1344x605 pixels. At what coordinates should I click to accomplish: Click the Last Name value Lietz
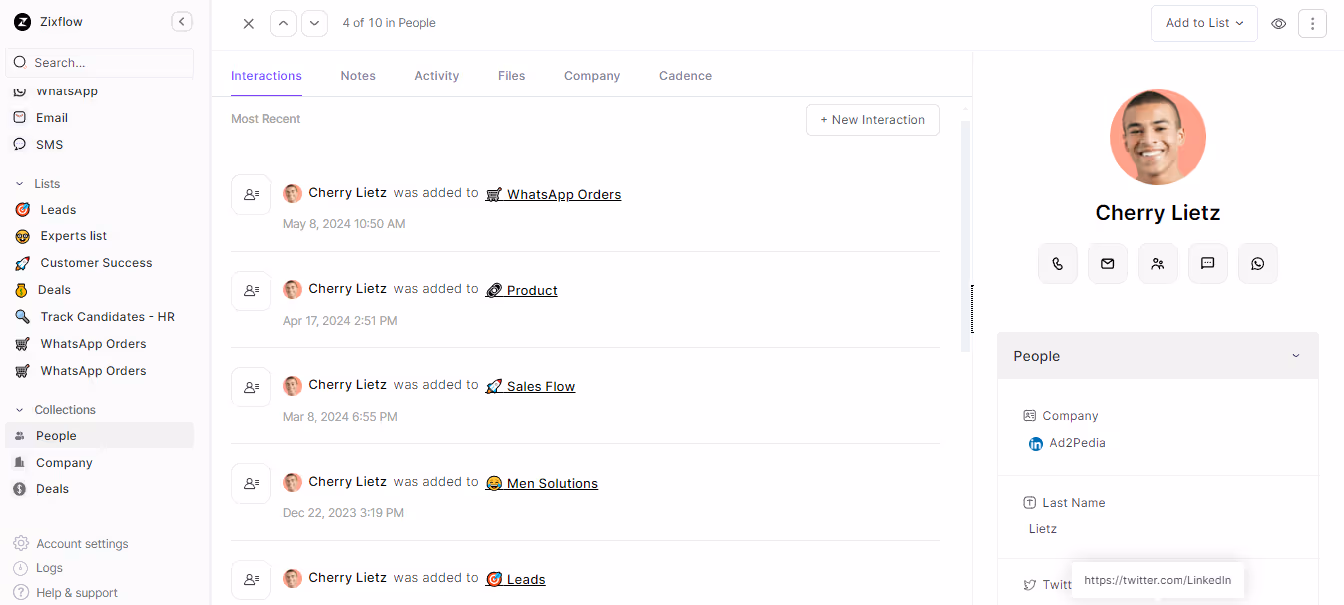click(x=1043, y=529)
